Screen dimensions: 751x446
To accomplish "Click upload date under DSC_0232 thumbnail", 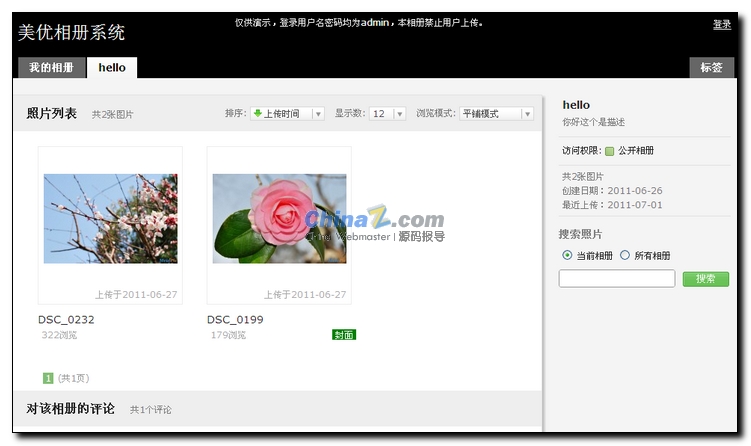I will 136,295.
